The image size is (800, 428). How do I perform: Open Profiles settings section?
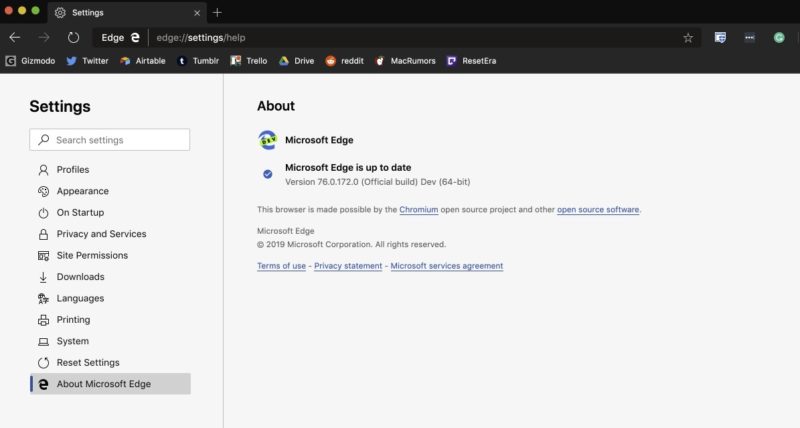[x=72, y=170]
